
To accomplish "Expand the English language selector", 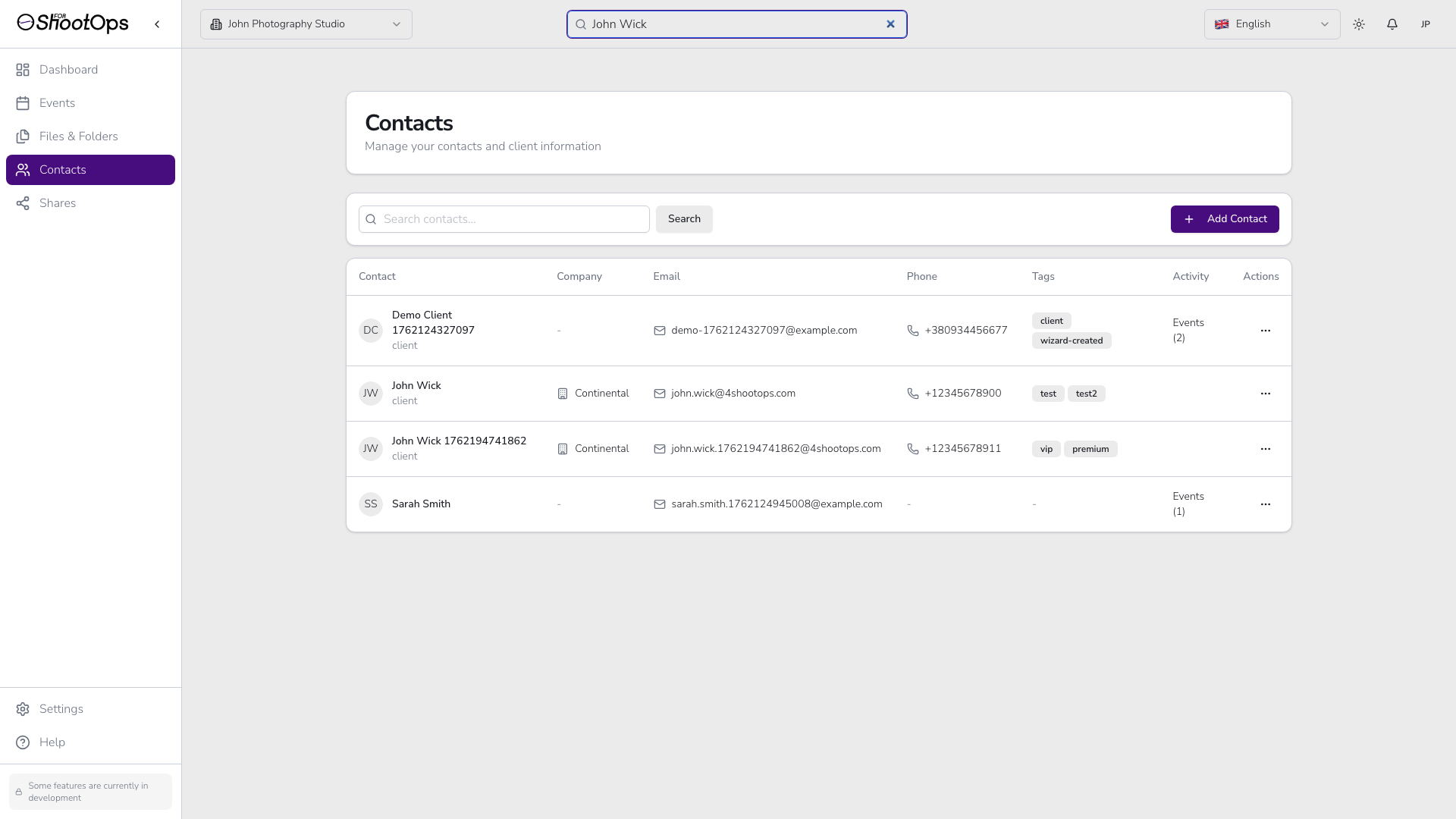I will click(x=1272, y=24).
